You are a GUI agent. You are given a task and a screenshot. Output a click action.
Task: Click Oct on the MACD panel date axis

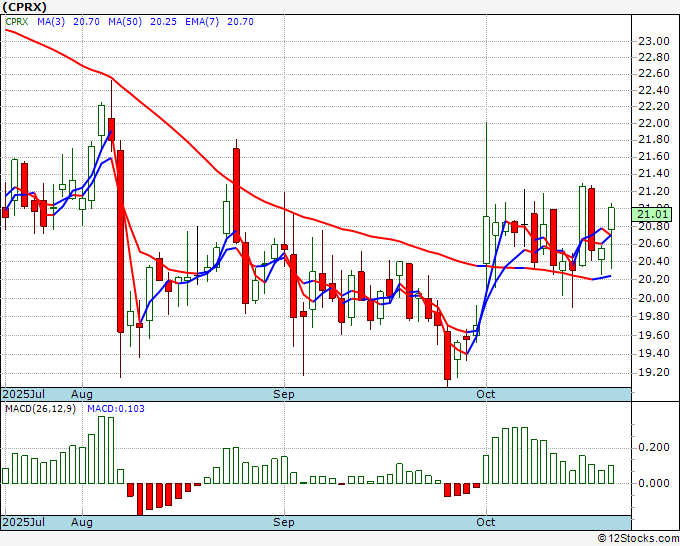click(486, 522)
